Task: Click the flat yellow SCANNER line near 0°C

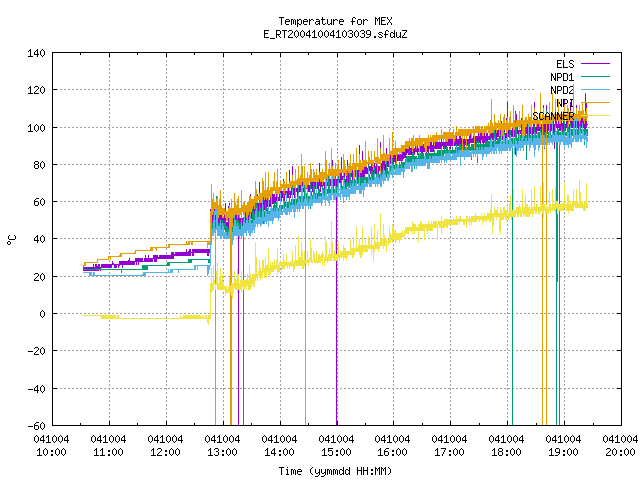Action: 147,317
